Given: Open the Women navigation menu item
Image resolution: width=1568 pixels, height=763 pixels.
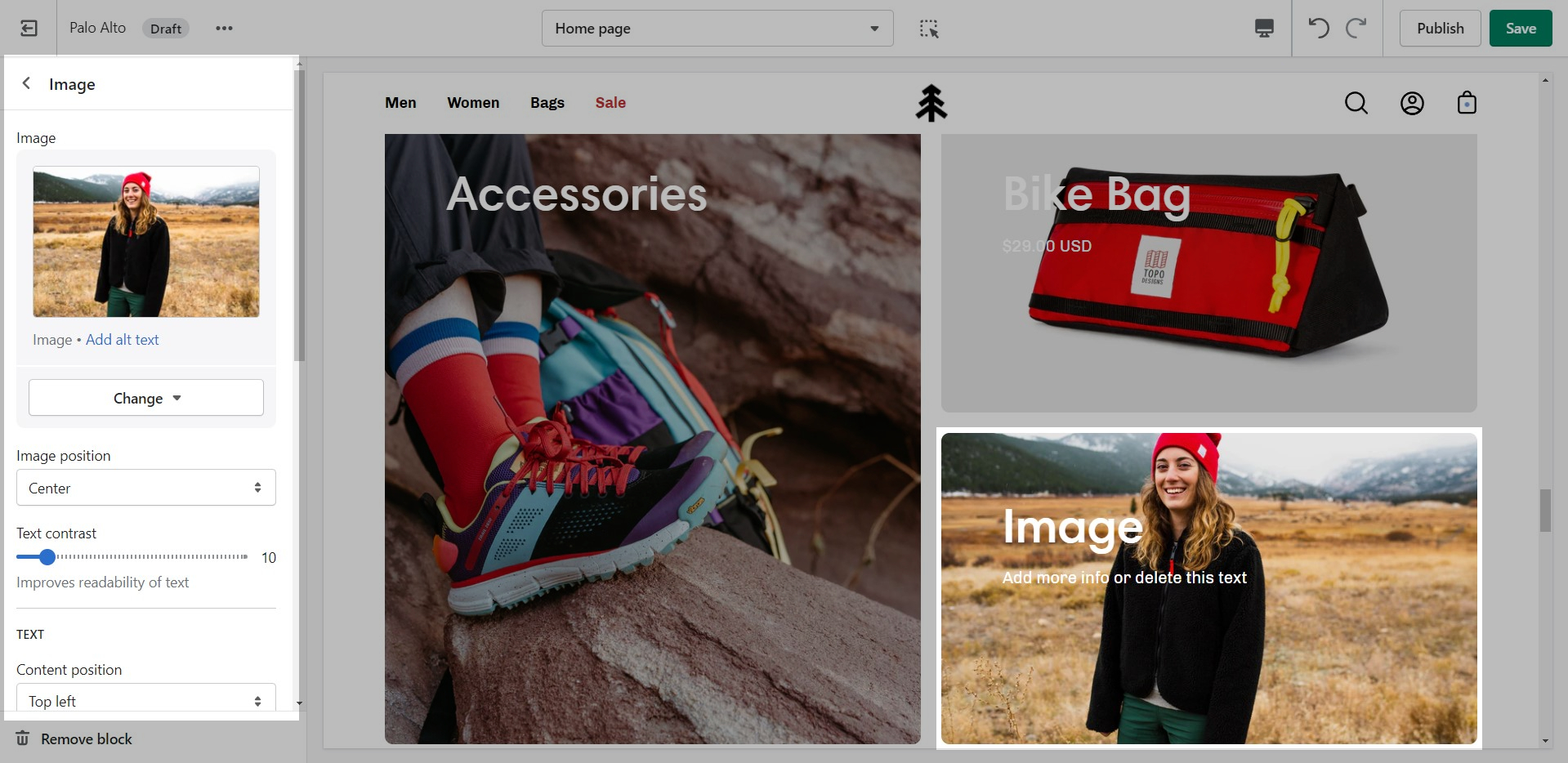Looking at the screenshot, I should pos(473,103).
